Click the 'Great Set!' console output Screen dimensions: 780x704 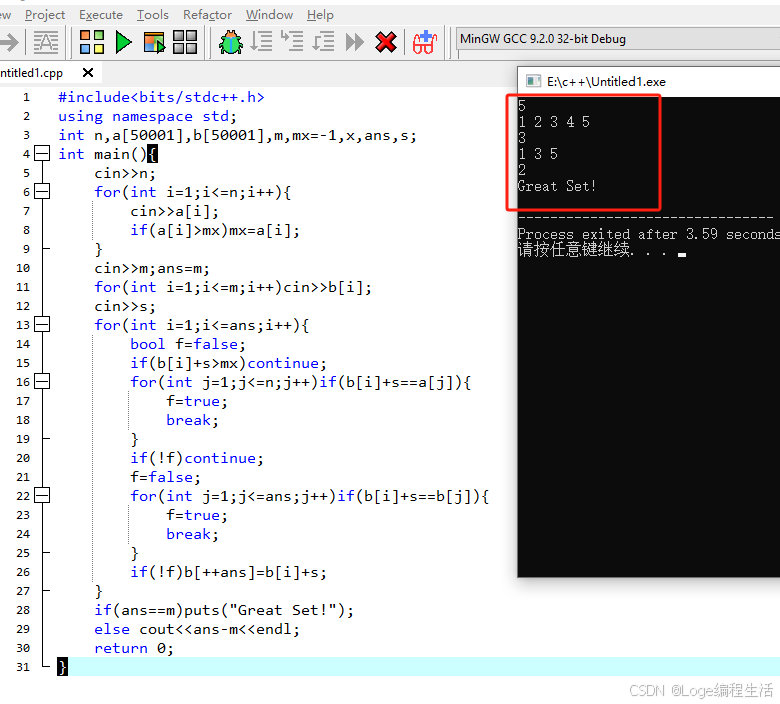557,186
